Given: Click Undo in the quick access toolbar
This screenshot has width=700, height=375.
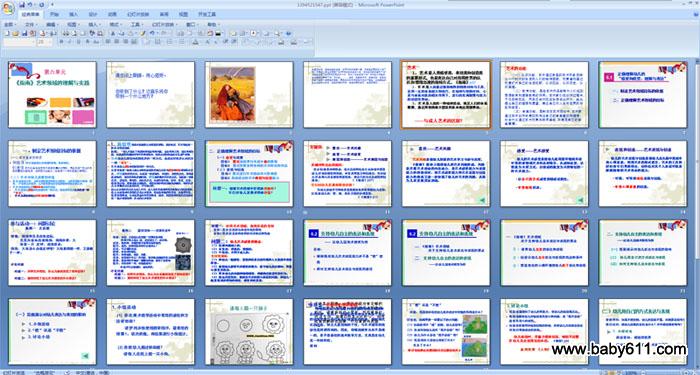Looking at the screenshot, I should [29, 4].
